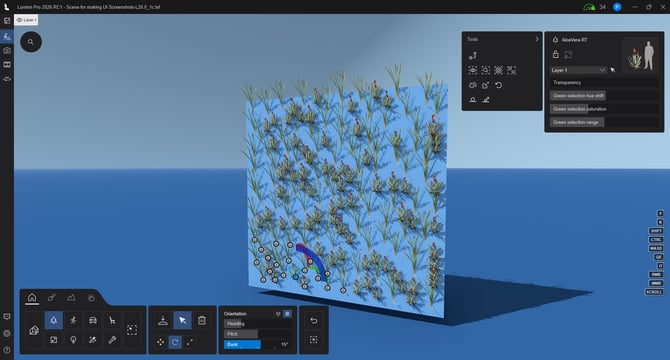Select the Lights bulb category icon
This screenshot has width=670, height=360.
73,340
